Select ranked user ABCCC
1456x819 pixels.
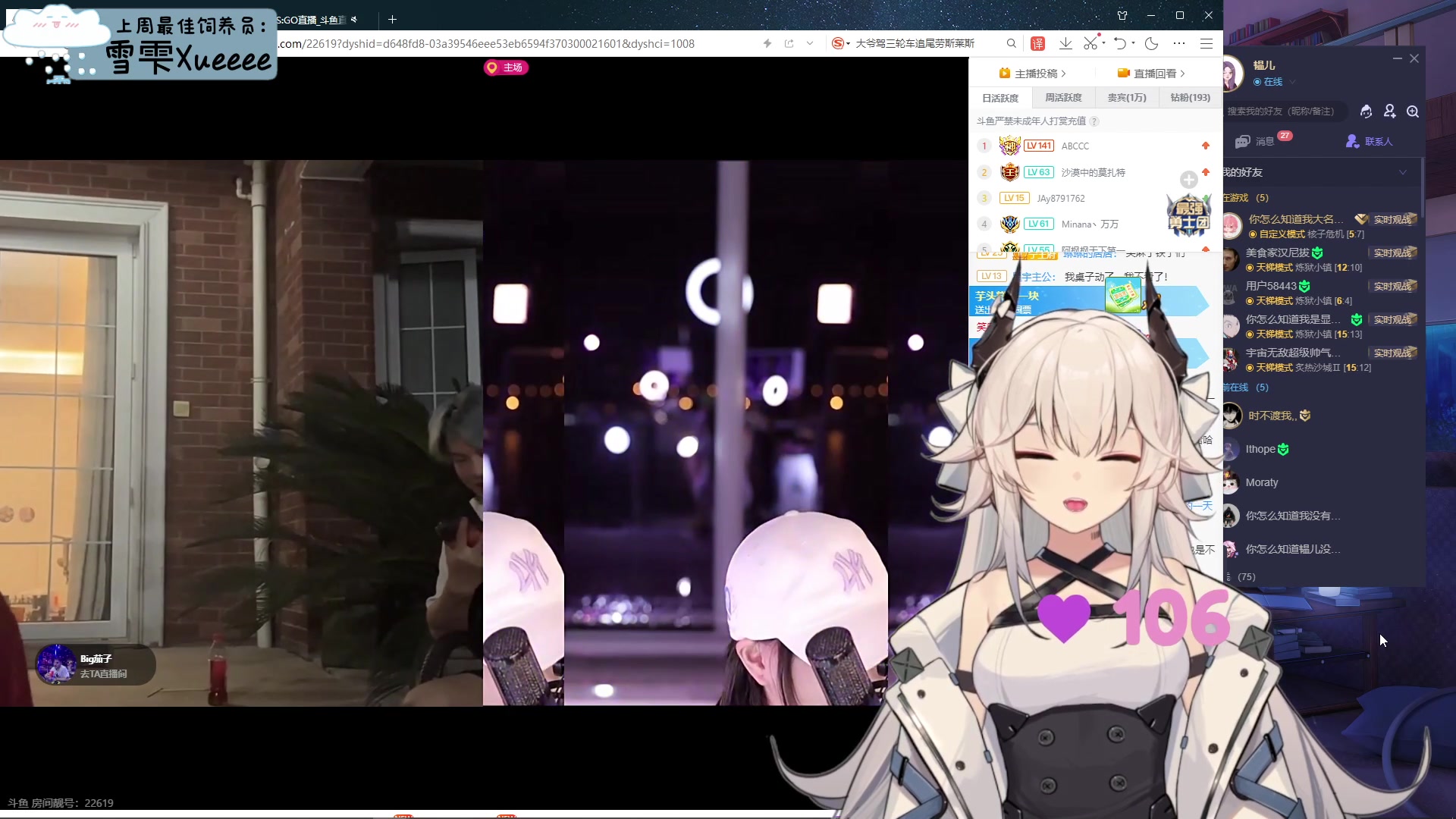(x=1075, y=146)
